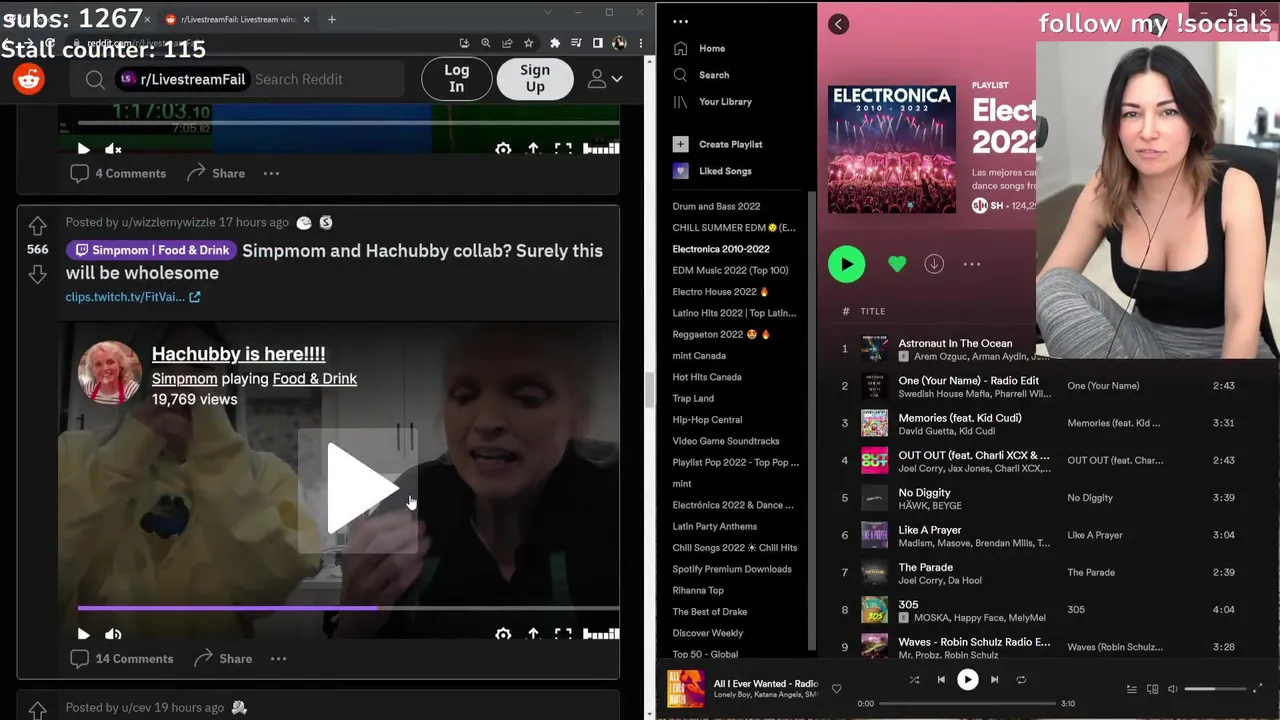Image resolution: width=1280 pixels, height=720 pixels.
Task: Switch to the r/LivestreamFail browser tab
Action: click(238, 19)
